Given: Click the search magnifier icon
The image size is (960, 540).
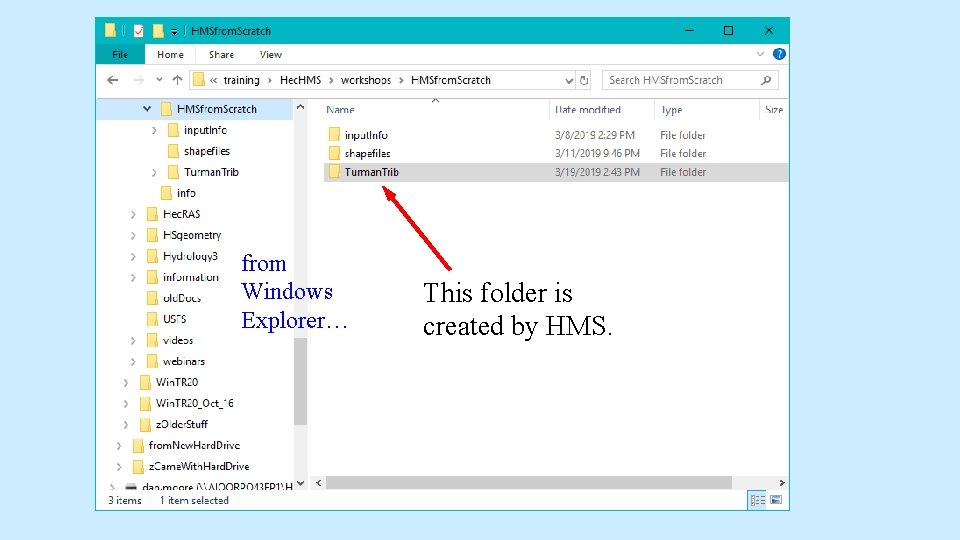Looking at the screenshot, I should 766,80.
